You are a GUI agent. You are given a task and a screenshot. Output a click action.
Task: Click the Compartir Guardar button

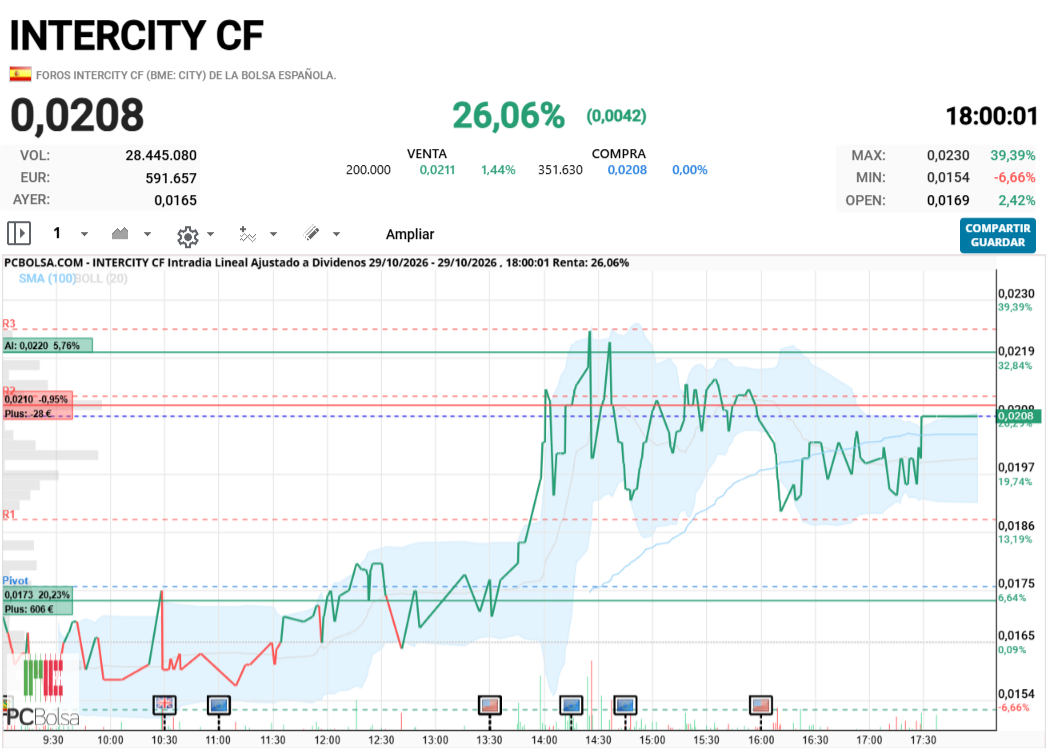[997, 235]
